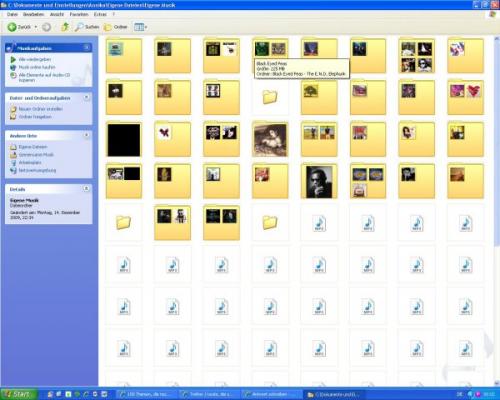The height and width of the screenshot is (400, 500).
Task: Open the Bearbeiten menu
Action: pos(33,14)
